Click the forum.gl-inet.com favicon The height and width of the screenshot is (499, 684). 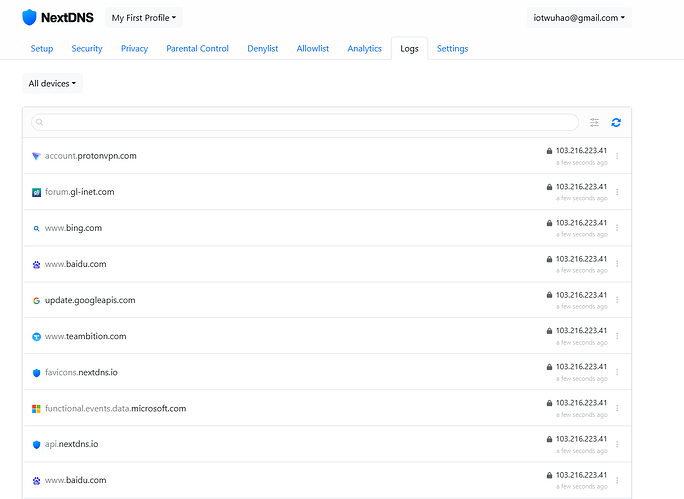point(36,192)
